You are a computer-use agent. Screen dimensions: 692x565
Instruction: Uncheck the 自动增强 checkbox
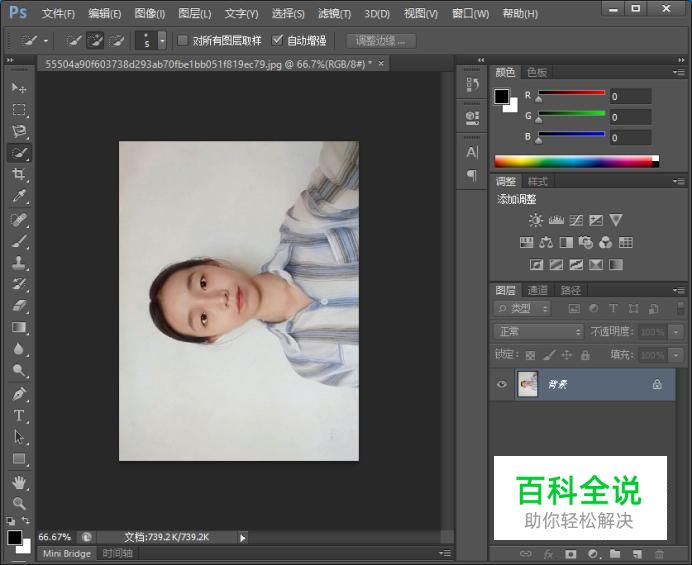coord(278,41)
